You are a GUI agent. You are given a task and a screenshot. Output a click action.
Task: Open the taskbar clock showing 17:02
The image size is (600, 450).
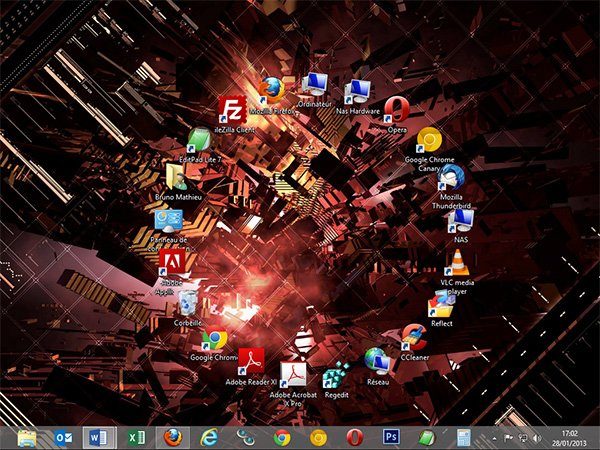pyautogui.click(x=569, y=438)
